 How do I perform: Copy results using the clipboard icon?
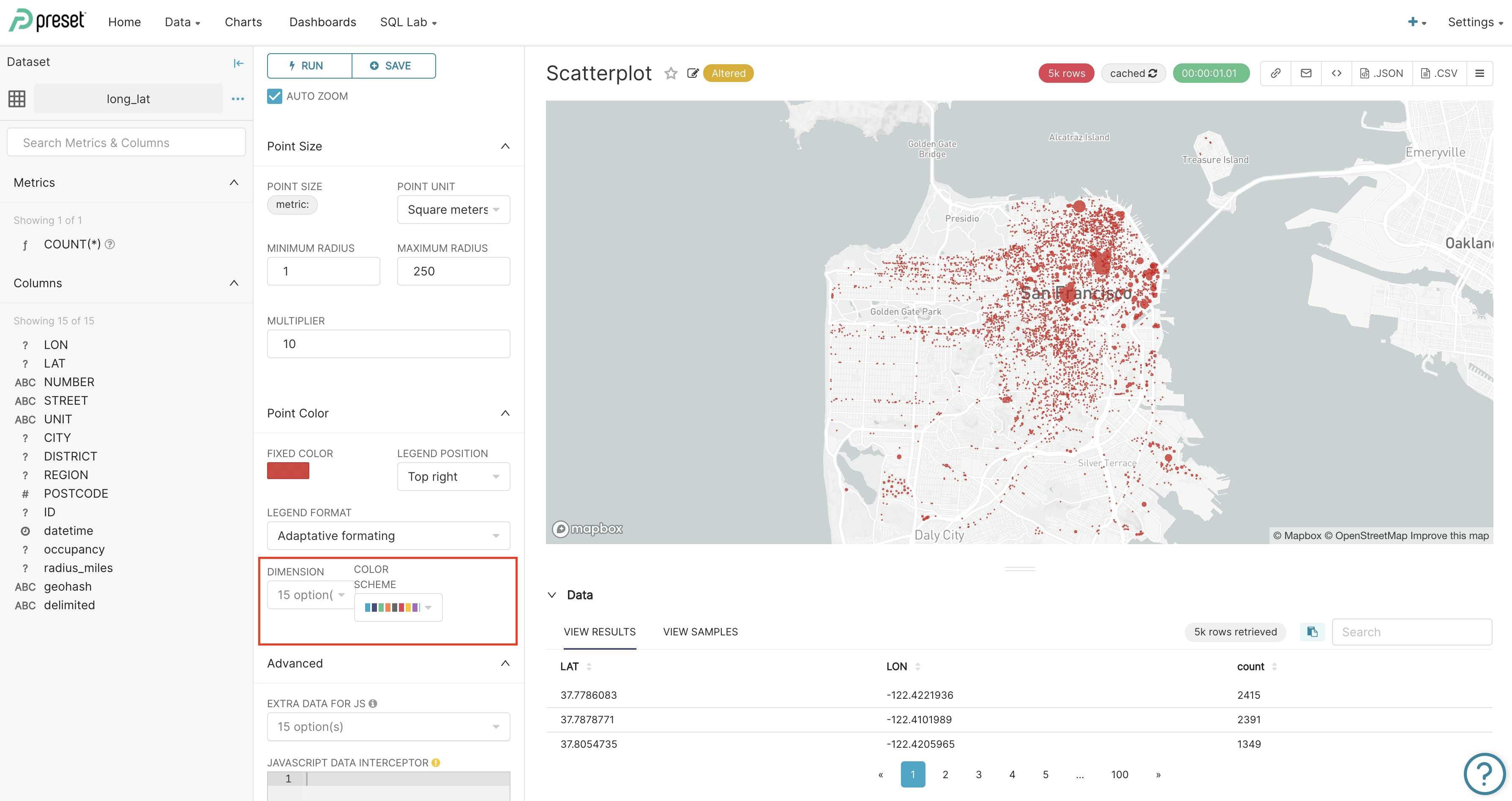pyautogui.click(x=1313, y=632)
